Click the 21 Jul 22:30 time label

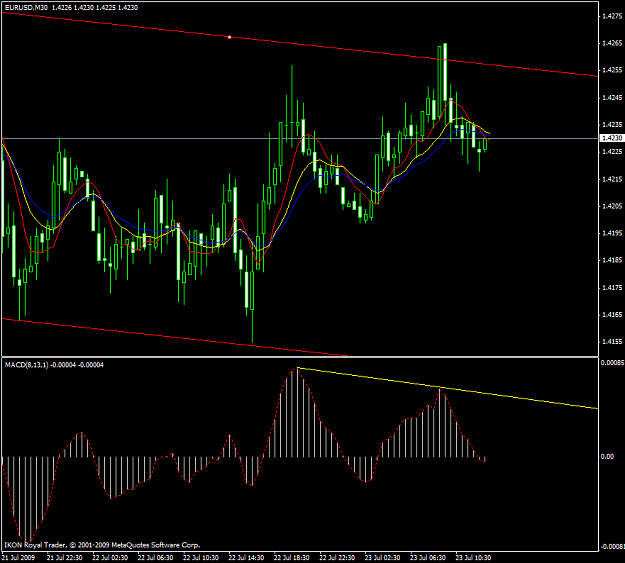click(65, 557)
